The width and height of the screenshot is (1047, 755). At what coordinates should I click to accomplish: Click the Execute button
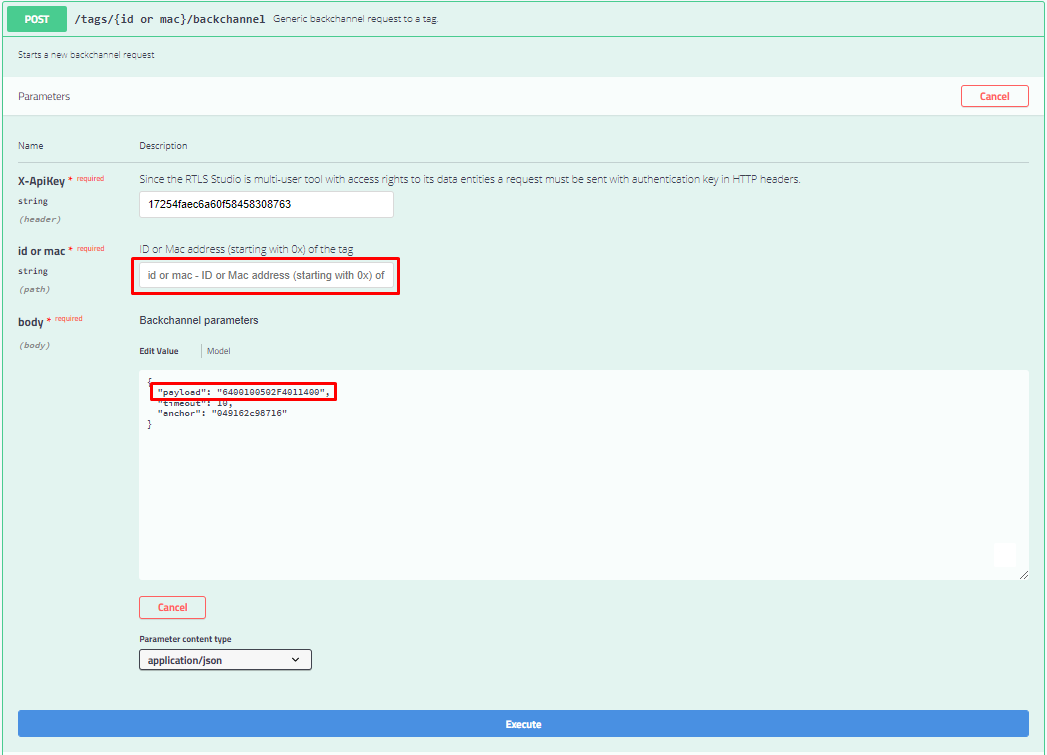(523, 723)
